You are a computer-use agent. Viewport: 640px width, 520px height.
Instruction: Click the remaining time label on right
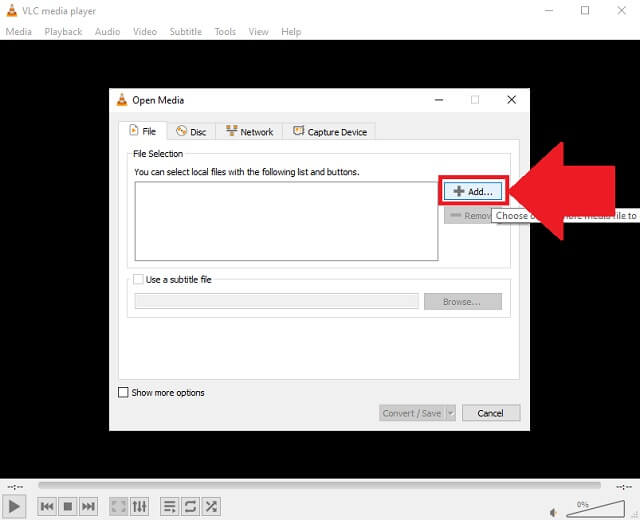click(x=624, y=487)
